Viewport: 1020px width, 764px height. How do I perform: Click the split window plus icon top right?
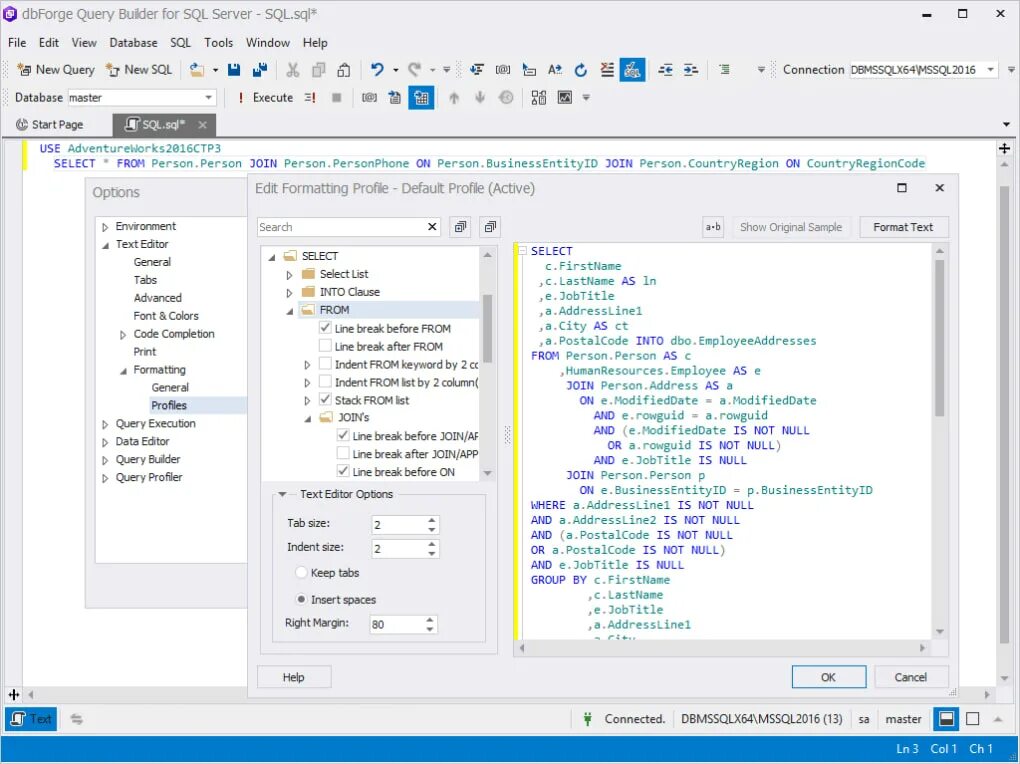pos(1004,148)
